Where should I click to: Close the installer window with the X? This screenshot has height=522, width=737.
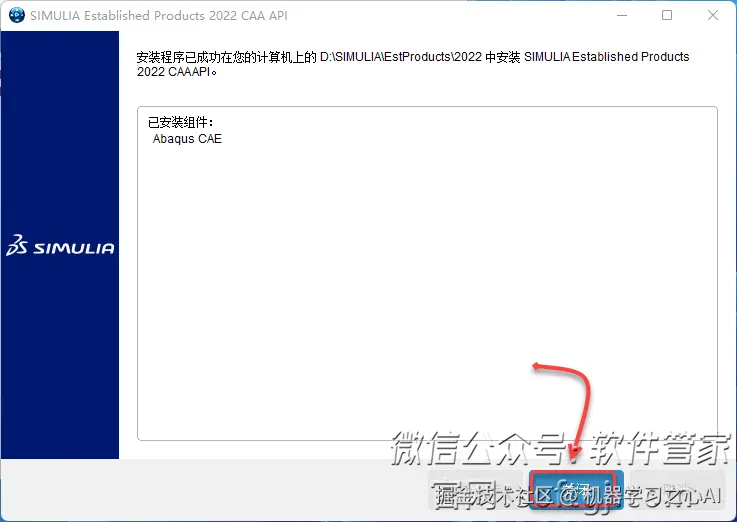pyautogui.click(x=713, y=15)
